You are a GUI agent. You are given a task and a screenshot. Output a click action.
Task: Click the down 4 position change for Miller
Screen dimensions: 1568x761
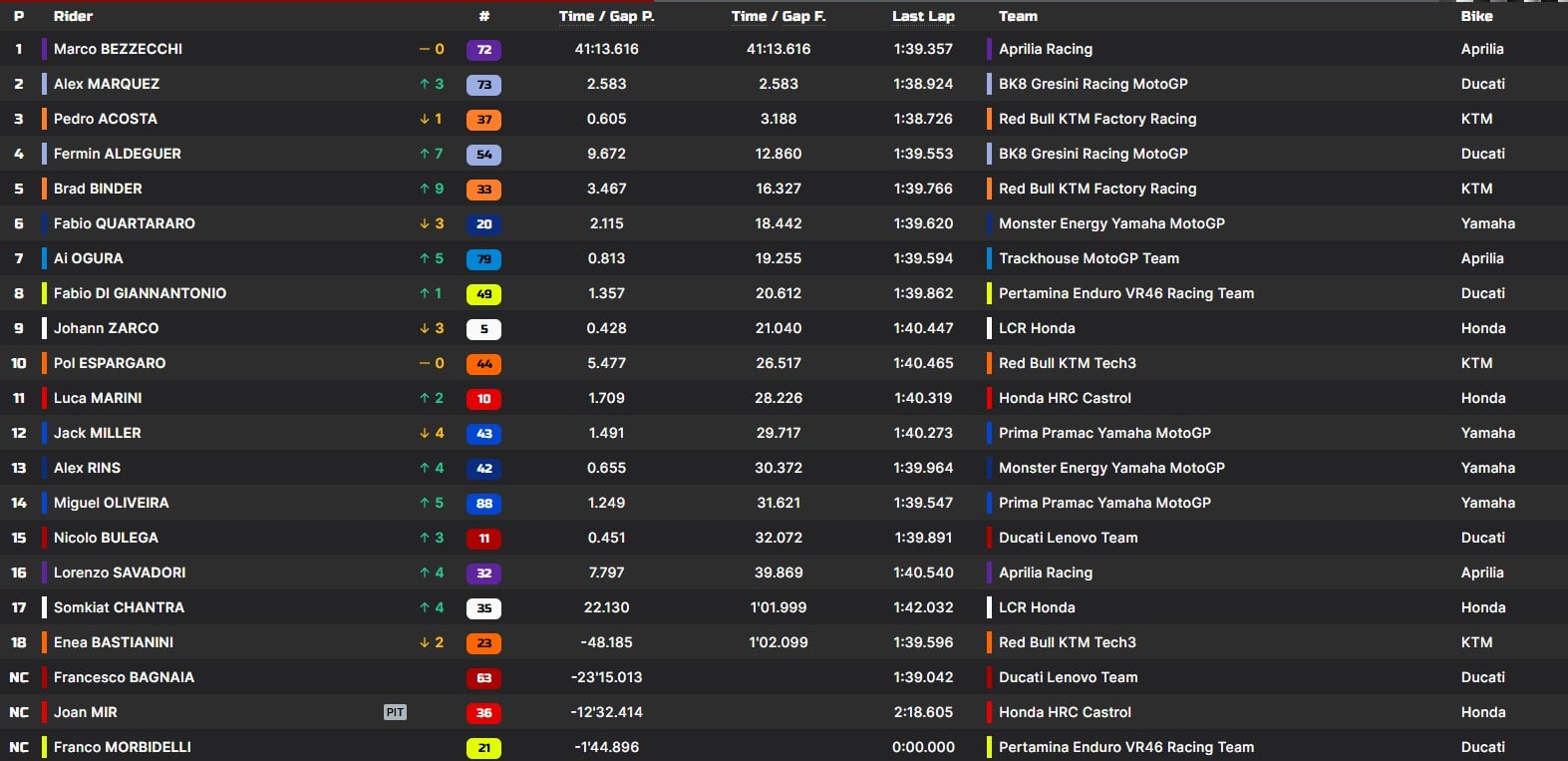[x=432, y=433]
